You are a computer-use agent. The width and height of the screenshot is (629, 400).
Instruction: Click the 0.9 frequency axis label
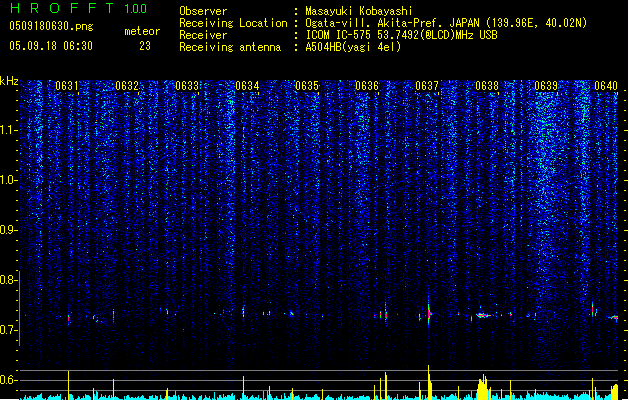point(9,230)
